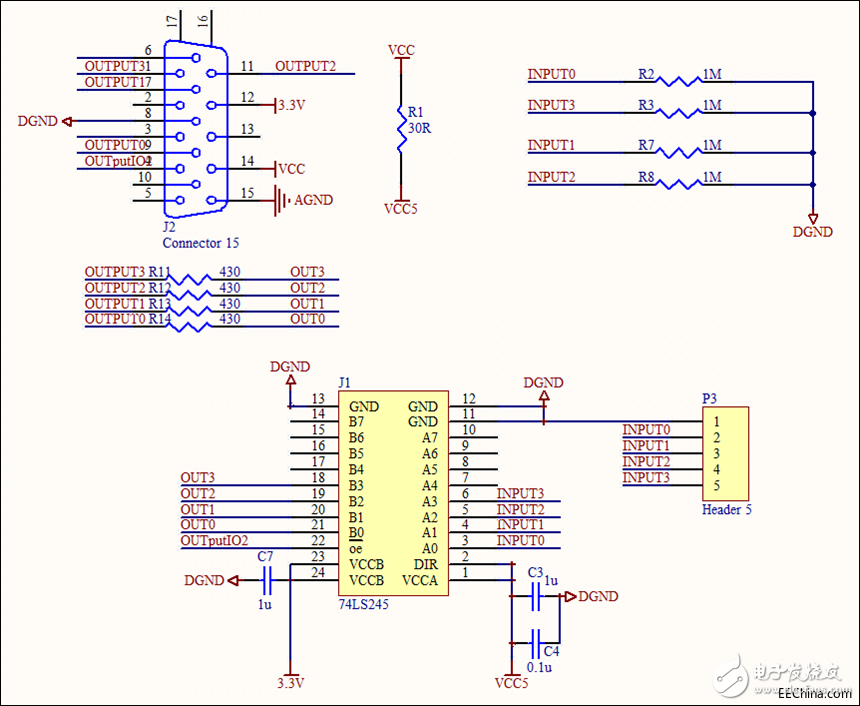The height and width of the screenshot is (706, 860).
Task: Click the OUTPUT2 net label at pin 11
Action: (x=305, y=67)
